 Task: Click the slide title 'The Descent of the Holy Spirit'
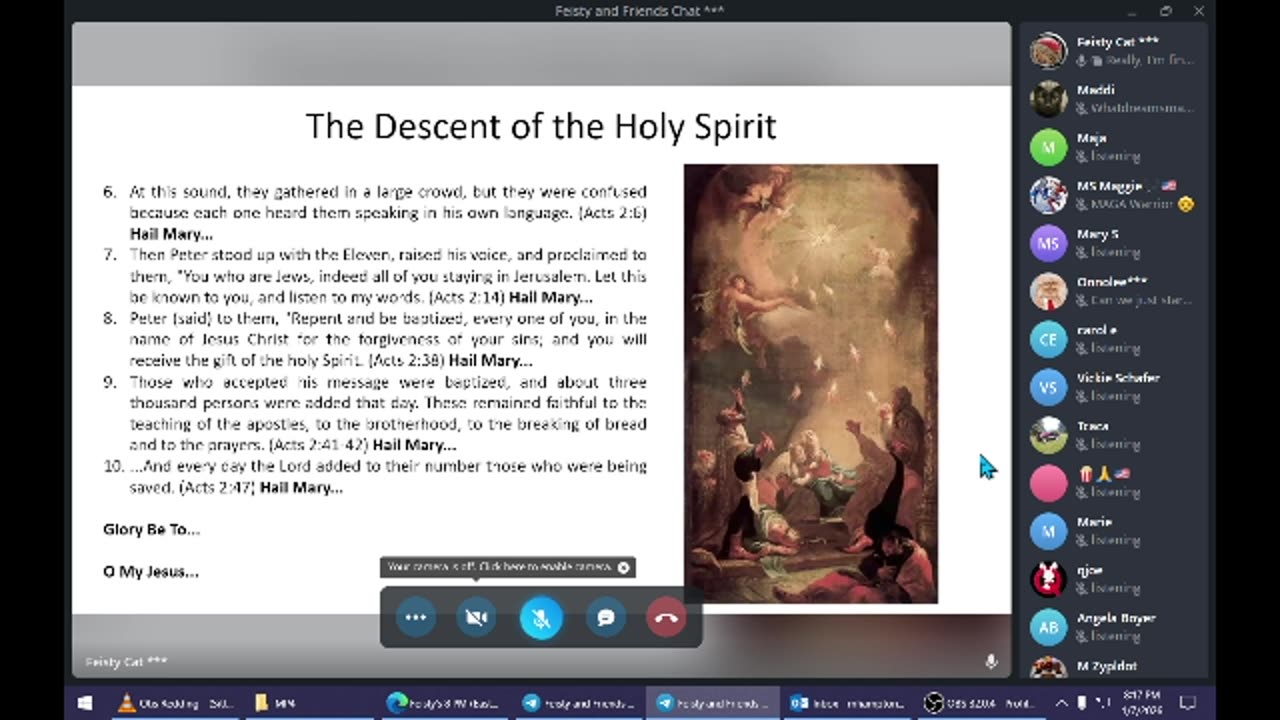tap(540, 126)
